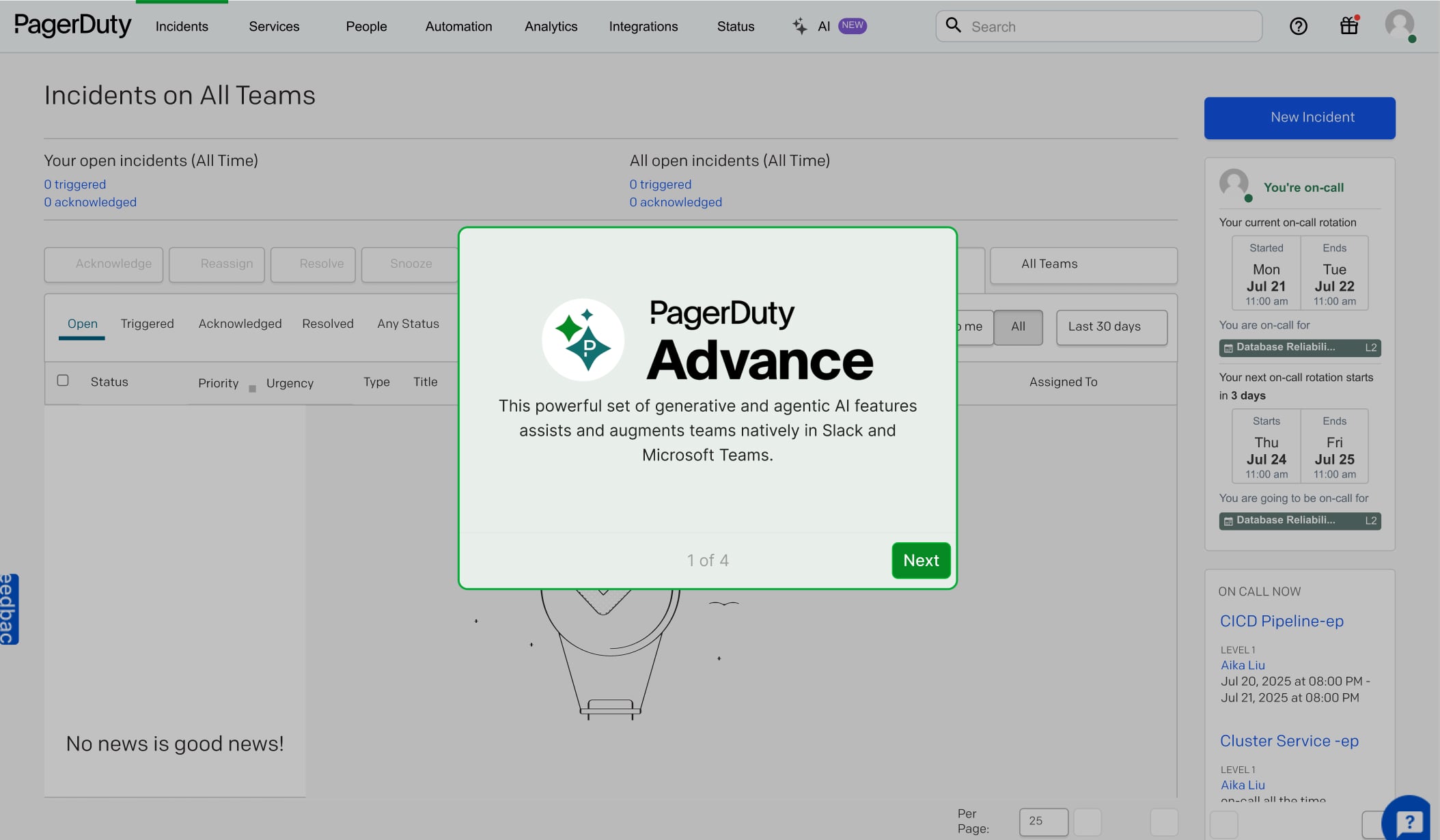
Task: Click the PagerDuty Advance star logo
Action: pyautogui.click(x=583, y=339)
